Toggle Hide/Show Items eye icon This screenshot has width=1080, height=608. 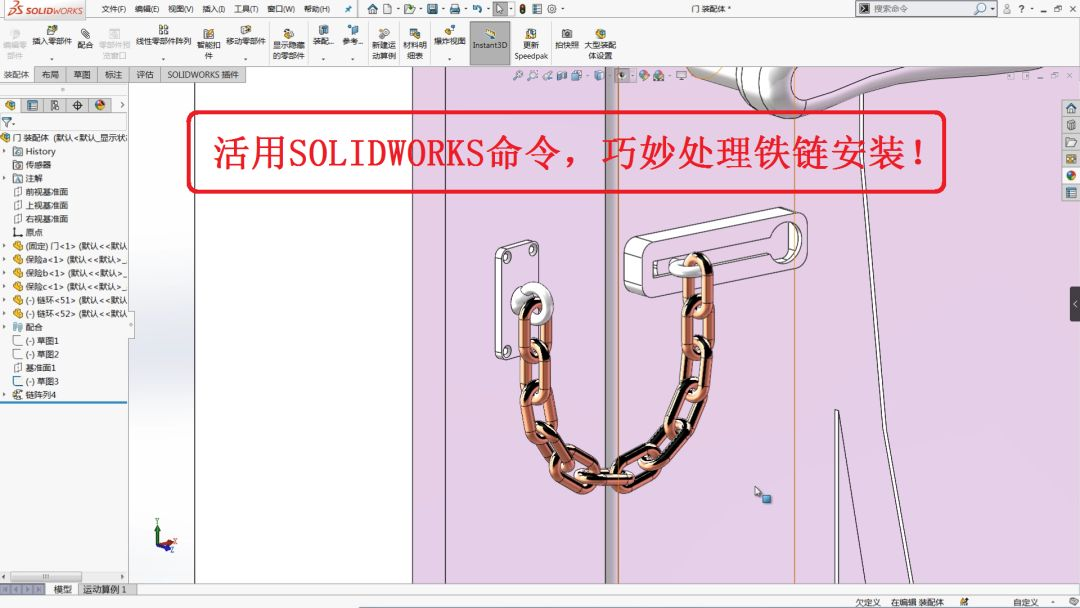pyautogui.click(x=622, y=75)
